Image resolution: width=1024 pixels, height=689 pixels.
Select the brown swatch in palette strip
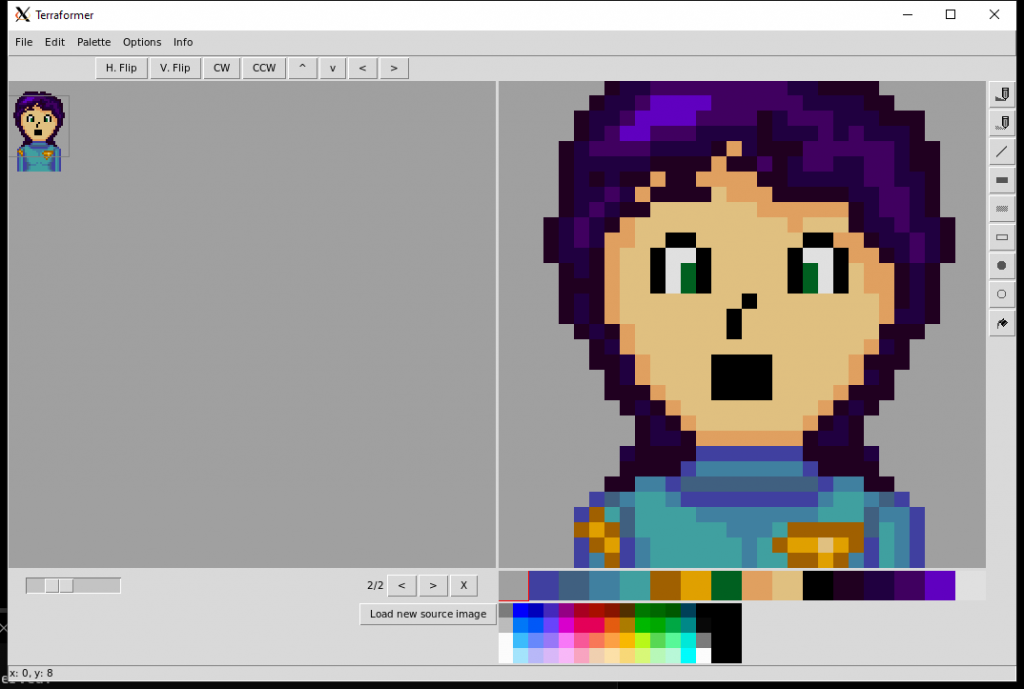point(665,586)
